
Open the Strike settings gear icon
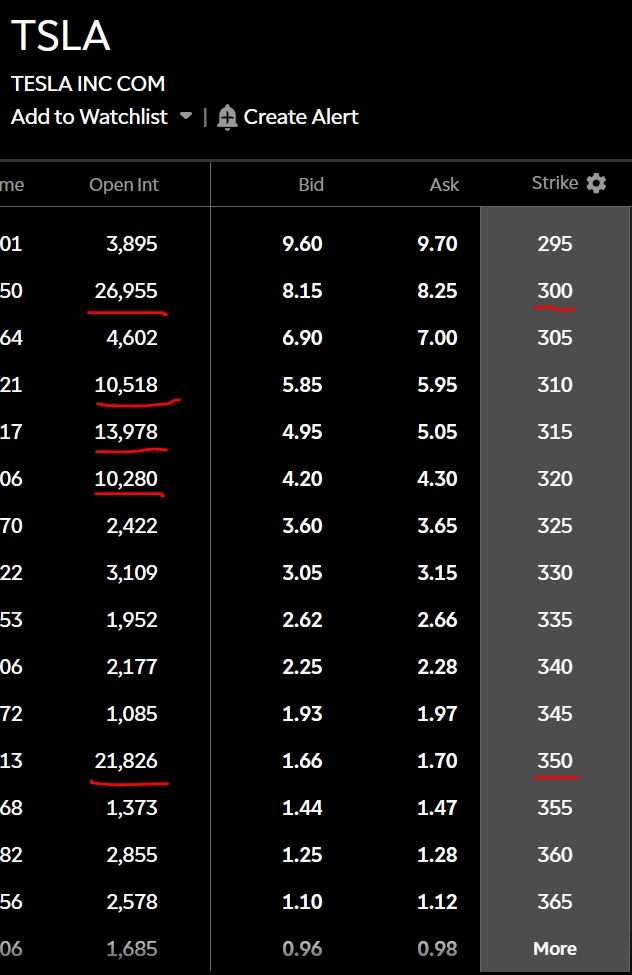(x=596, y=183)
